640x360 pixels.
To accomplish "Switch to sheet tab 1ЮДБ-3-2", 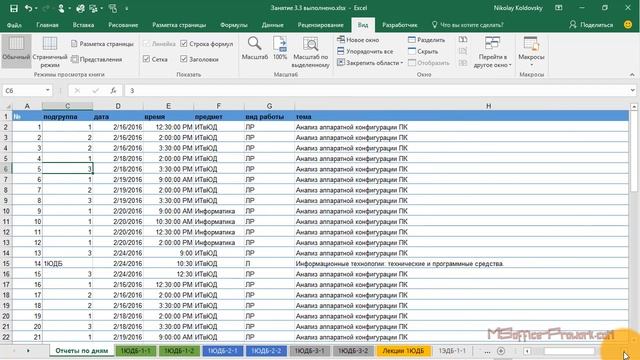I will 353,351.
